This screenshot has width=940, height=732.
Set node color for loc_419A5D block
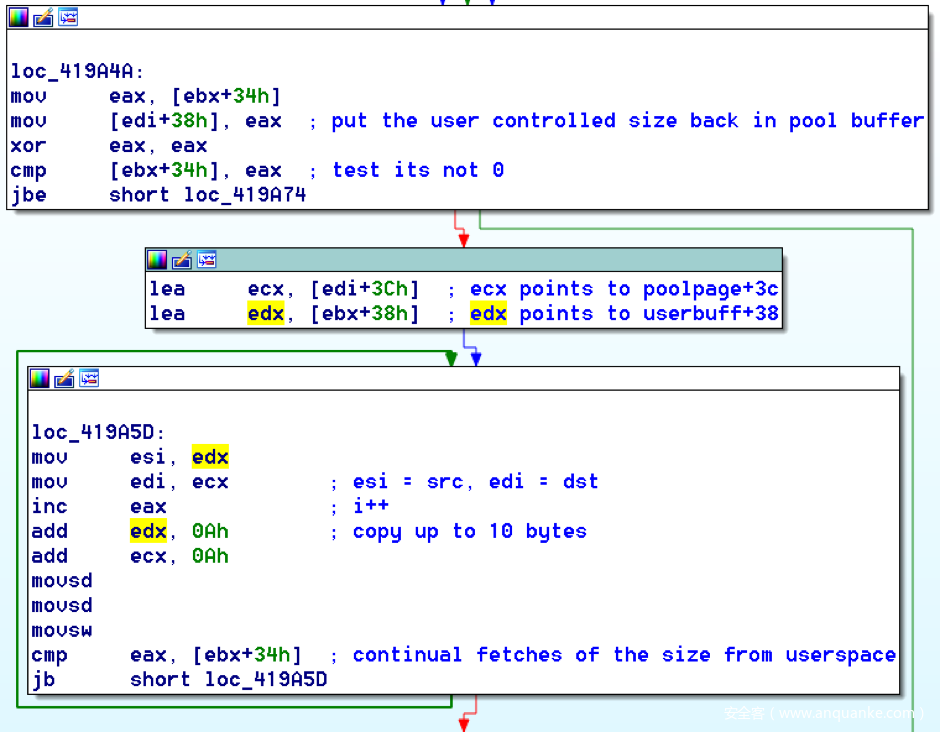point(40,378)
